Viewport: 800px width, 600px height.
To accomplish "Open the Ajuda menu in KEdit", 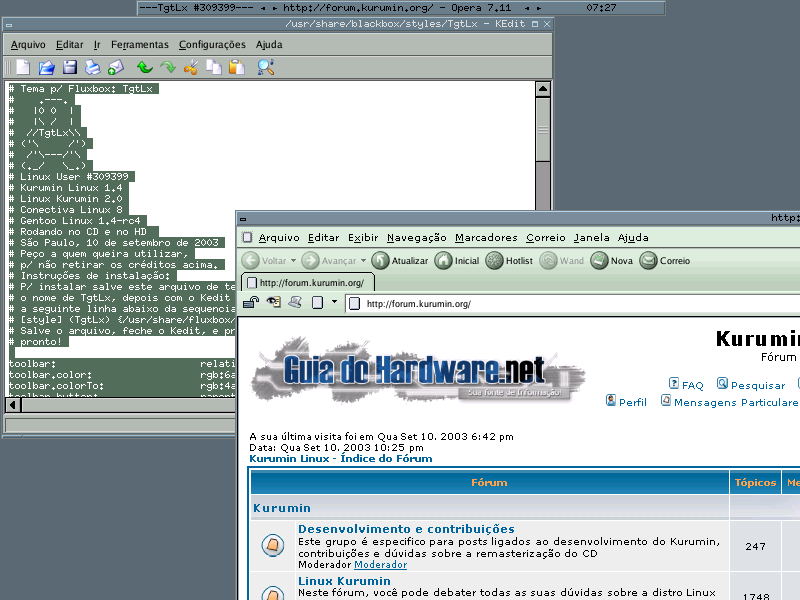I will point(269,45).
